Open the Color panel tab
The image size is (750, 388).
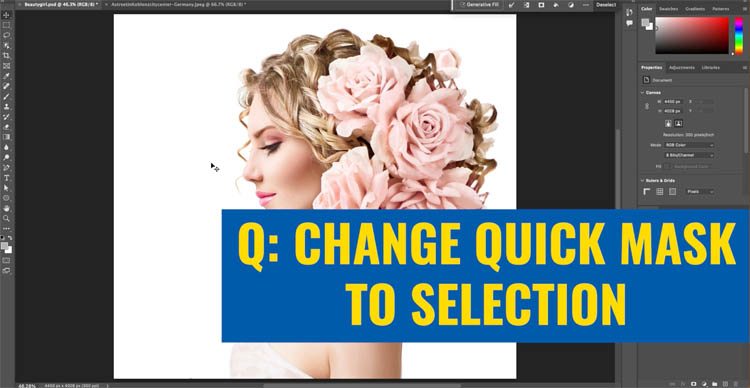click(647, 9)
